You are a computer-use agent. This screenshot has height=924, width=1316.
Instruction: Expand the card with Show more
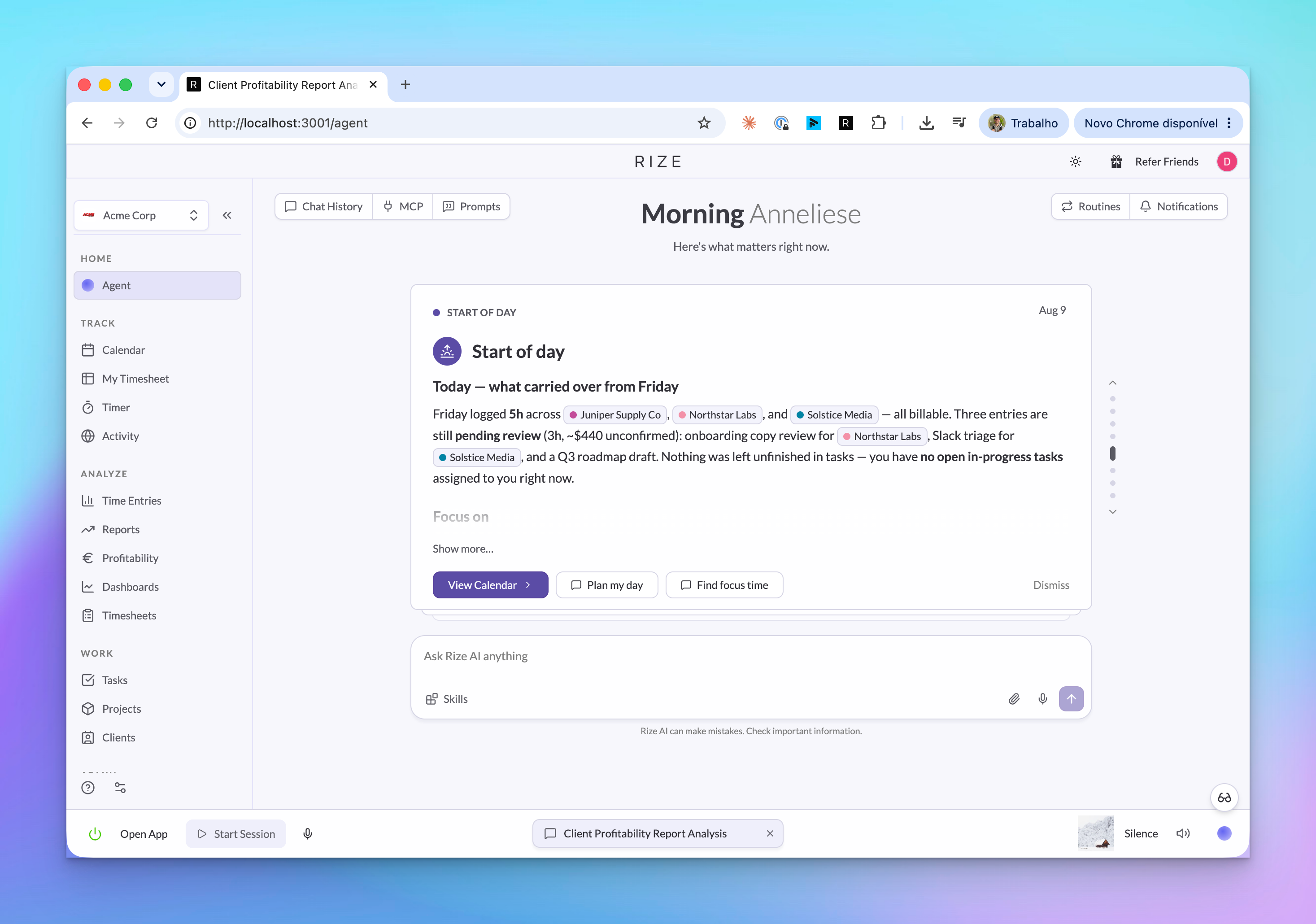(462, 549)
